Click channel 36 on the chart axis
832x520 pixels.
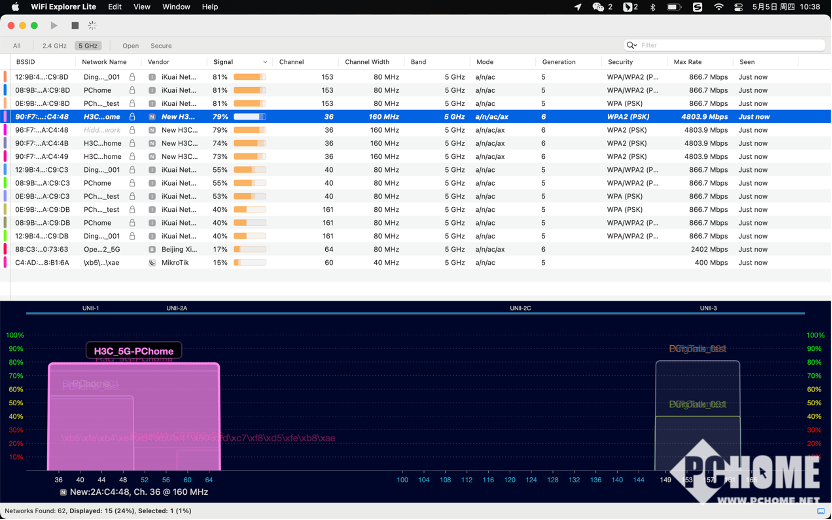(x=58, y=480)
